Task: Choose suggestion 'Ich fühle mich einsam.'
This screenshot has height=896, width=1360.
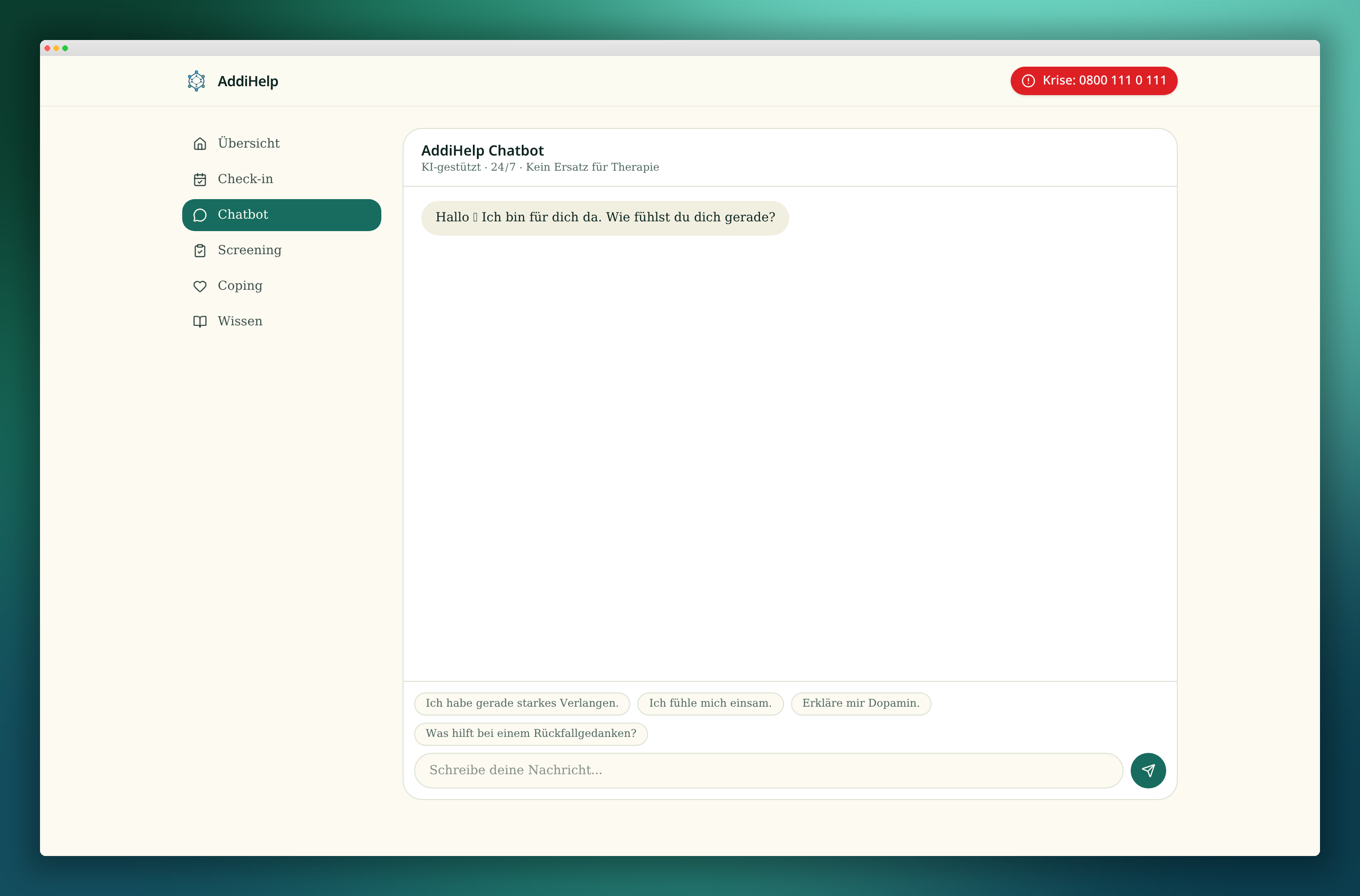Action: coord(710,704)
